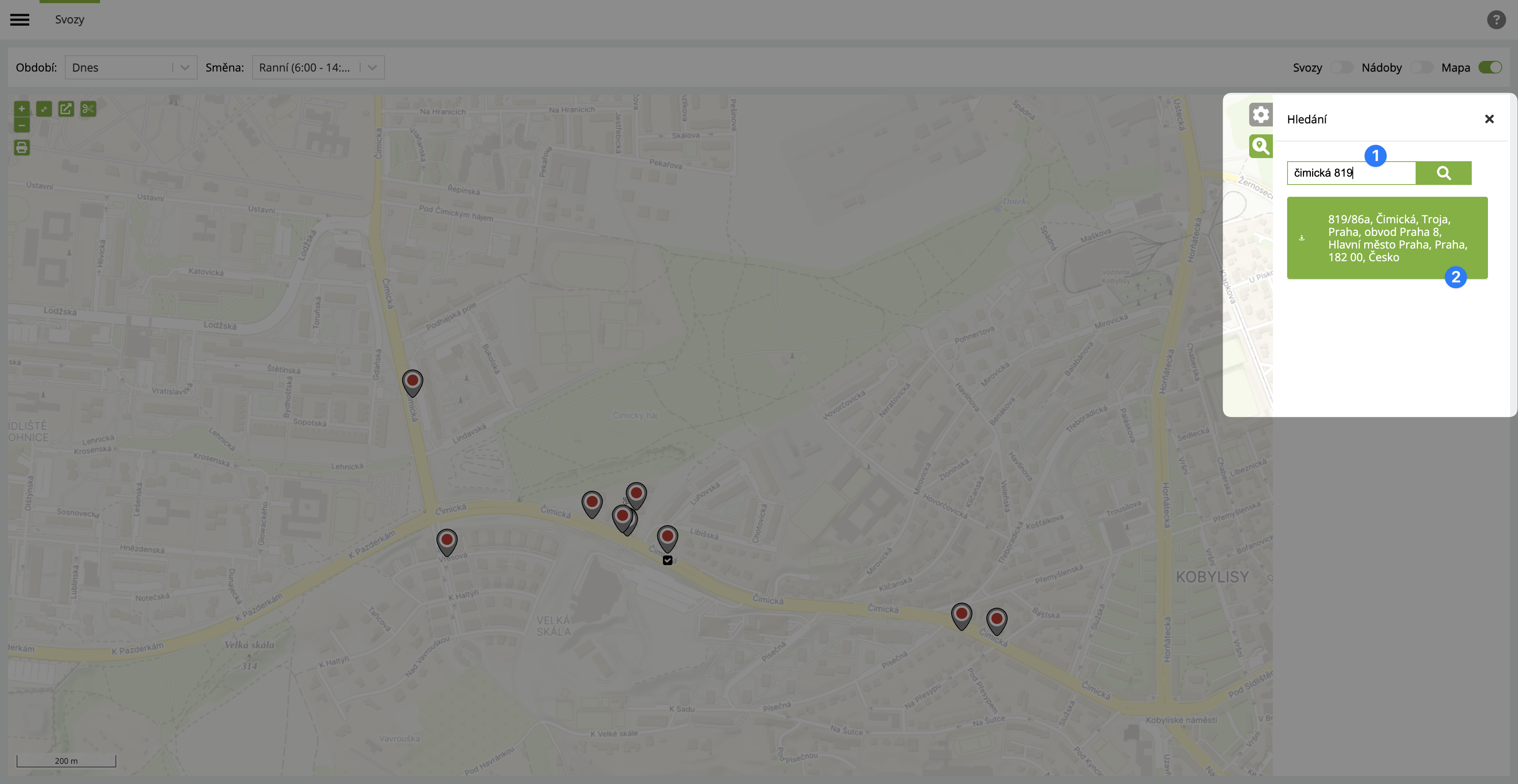Open the gear settings panel tab
The height and width of the screenshot is (784, 1518).
[x=1261, y=114]
